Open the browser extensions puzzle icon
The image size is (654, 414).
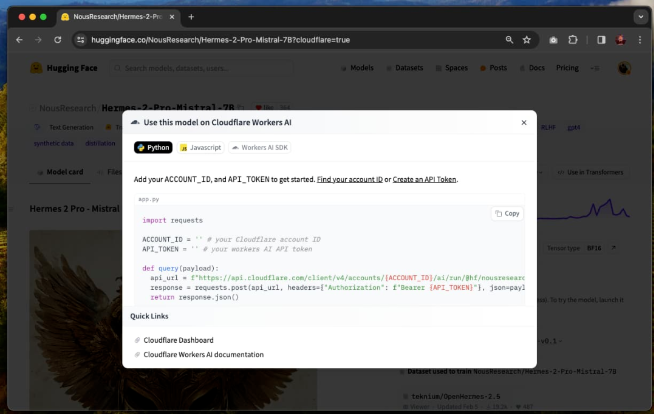573,40
